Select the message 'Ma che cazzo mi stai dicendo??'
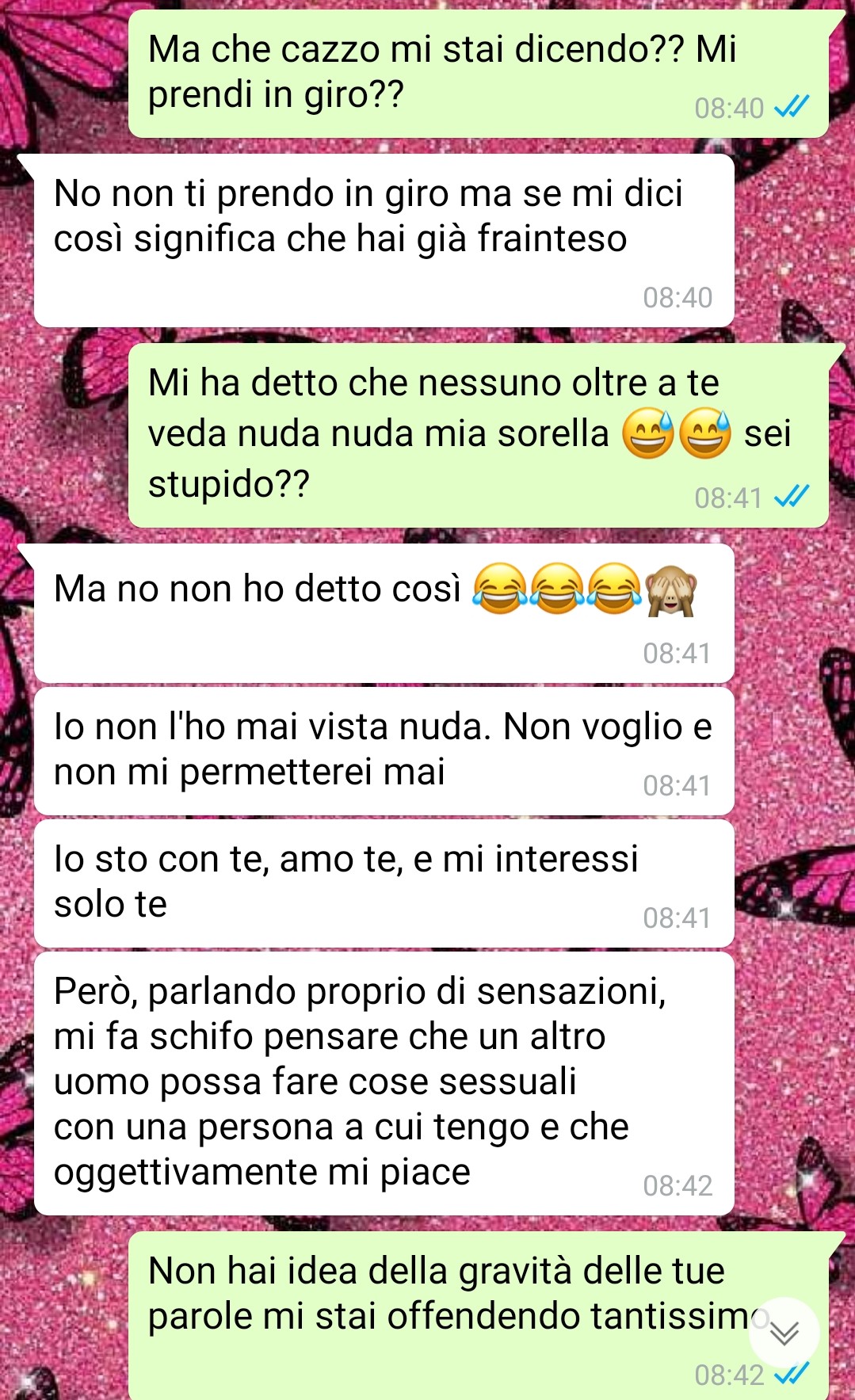 pos(479,74)
